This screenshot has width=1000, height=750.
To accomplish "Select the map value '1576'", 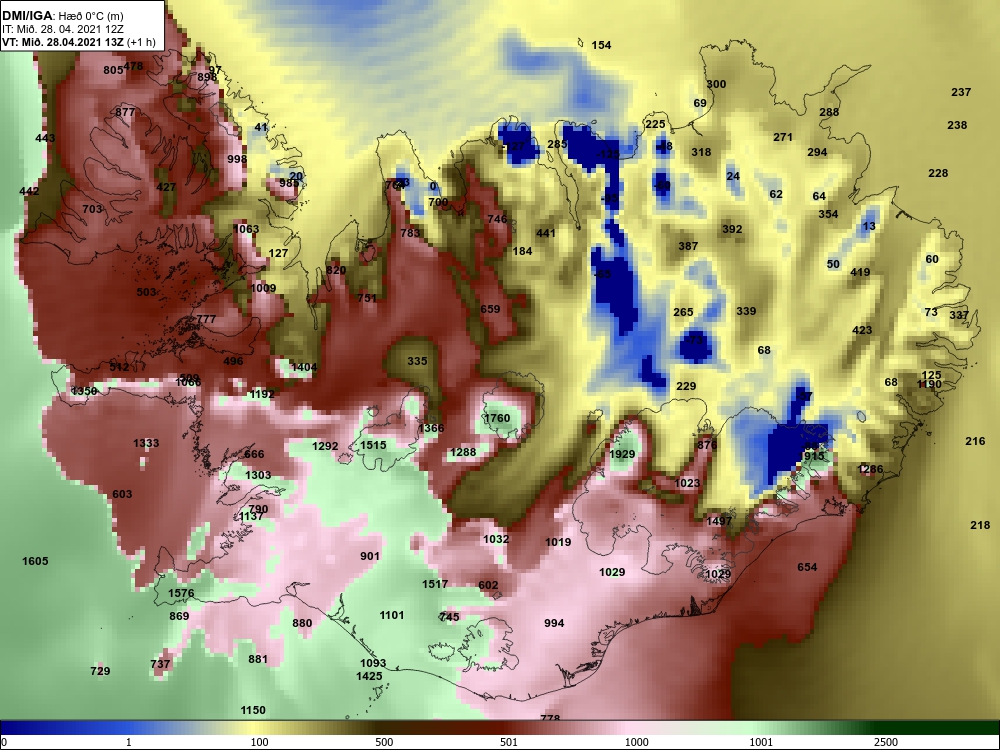I will [x=181, y=594].
